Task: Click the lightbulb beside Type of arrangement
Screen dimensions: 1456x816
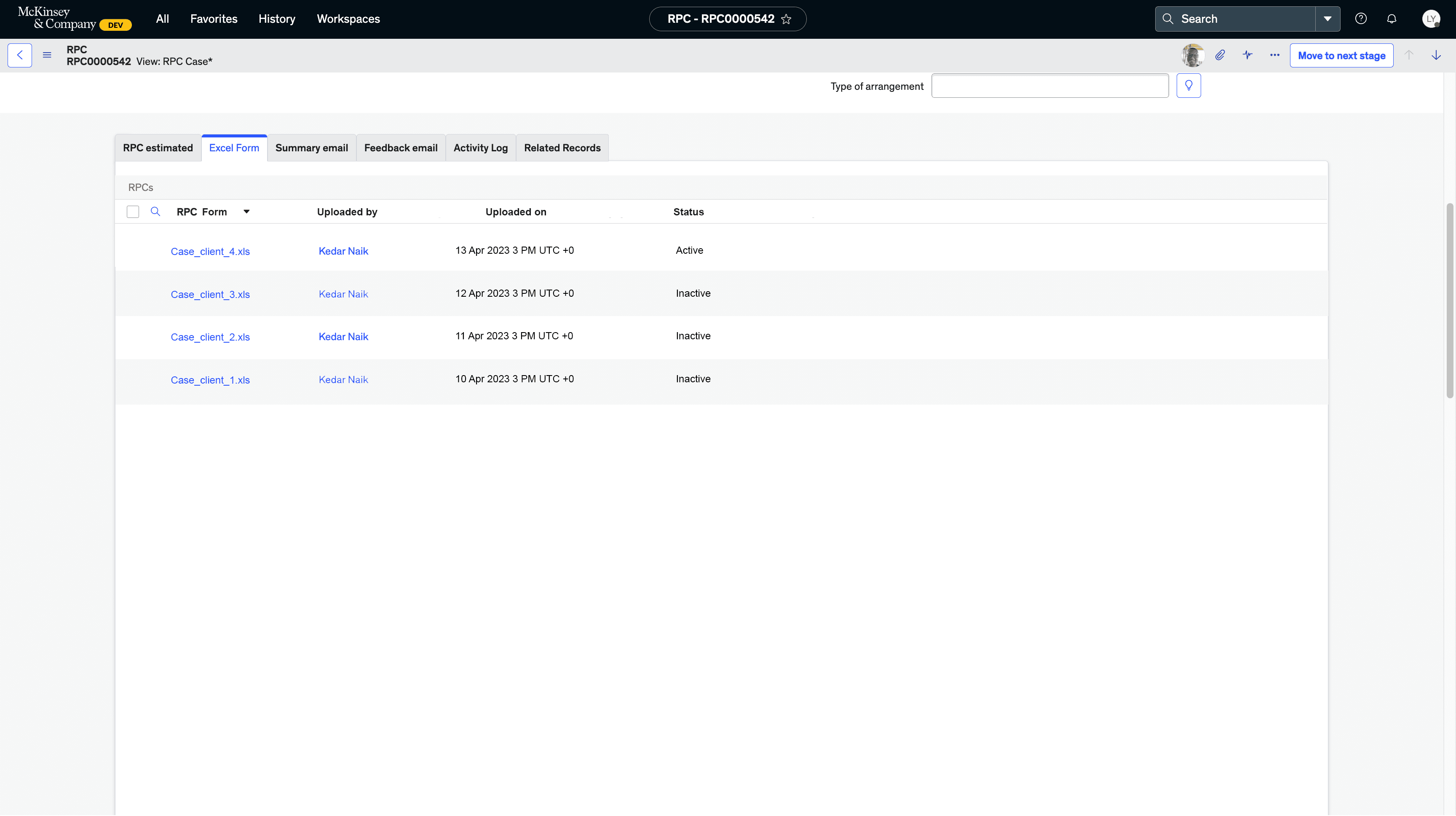Action: tap(1188, 86)
